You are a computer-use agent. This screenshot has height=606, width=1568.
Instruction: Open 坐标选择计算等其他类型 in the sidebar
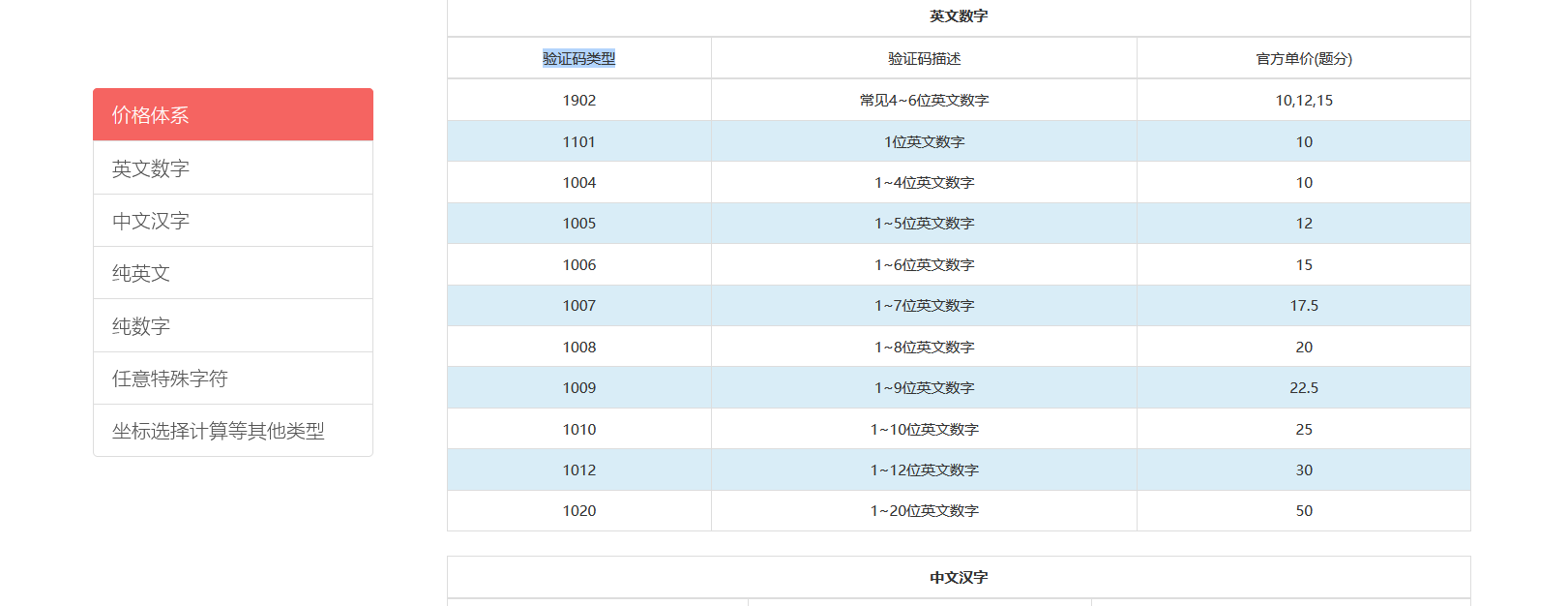pos(233,431)
